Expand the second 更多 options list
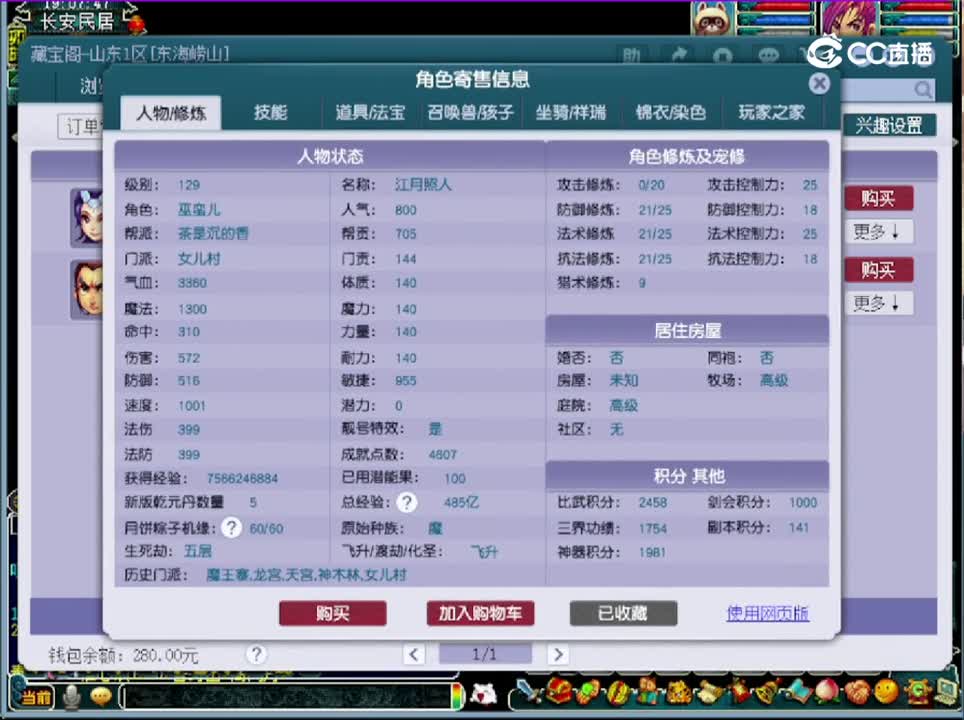 (x=878, y=302)
